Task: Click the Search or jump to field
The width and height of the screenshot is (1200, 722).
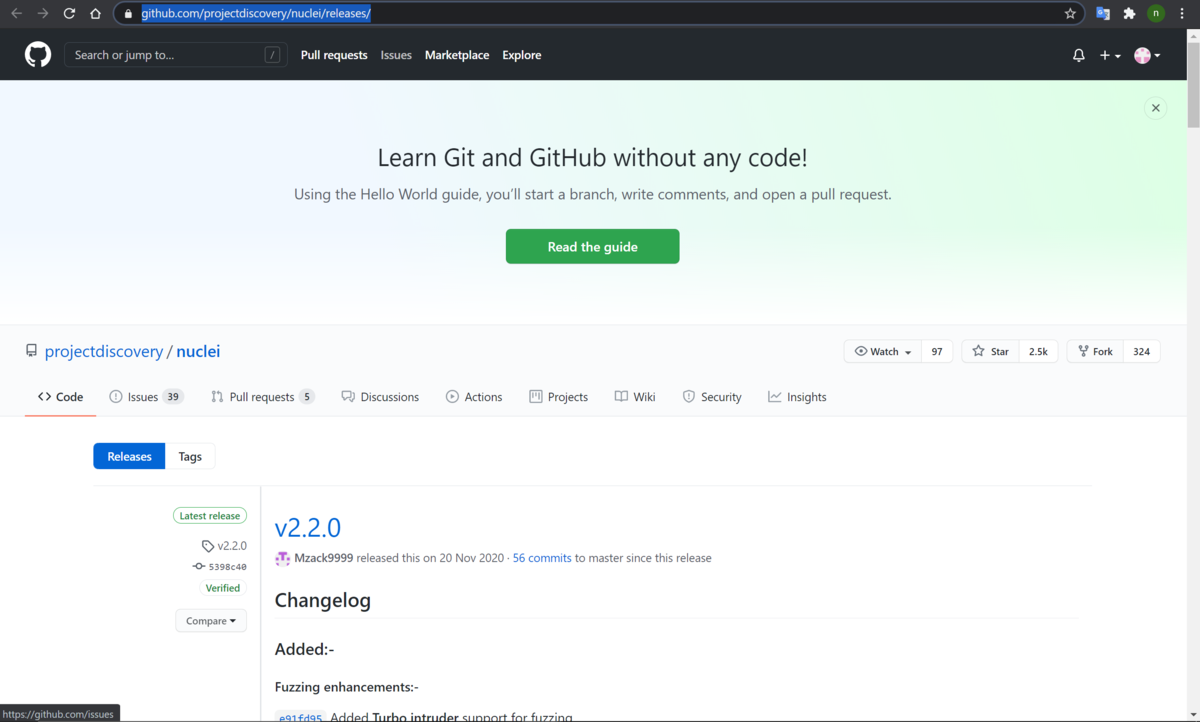Action: [176, 55]
